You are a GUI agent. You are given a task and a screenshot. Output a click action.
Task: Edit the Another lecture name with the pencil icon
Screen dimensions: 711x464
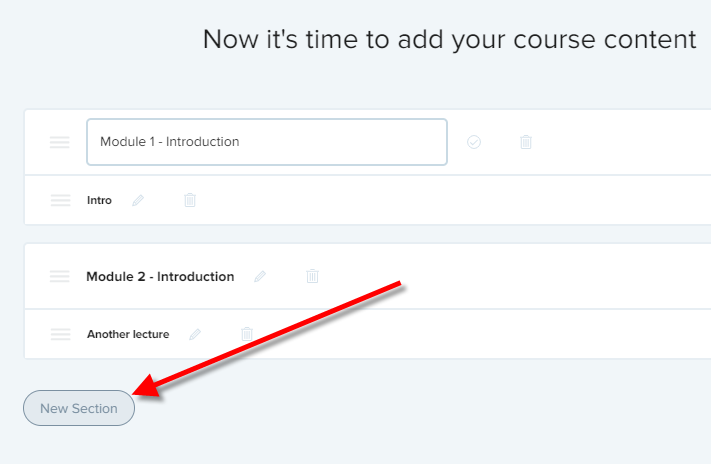click(195, 334)
